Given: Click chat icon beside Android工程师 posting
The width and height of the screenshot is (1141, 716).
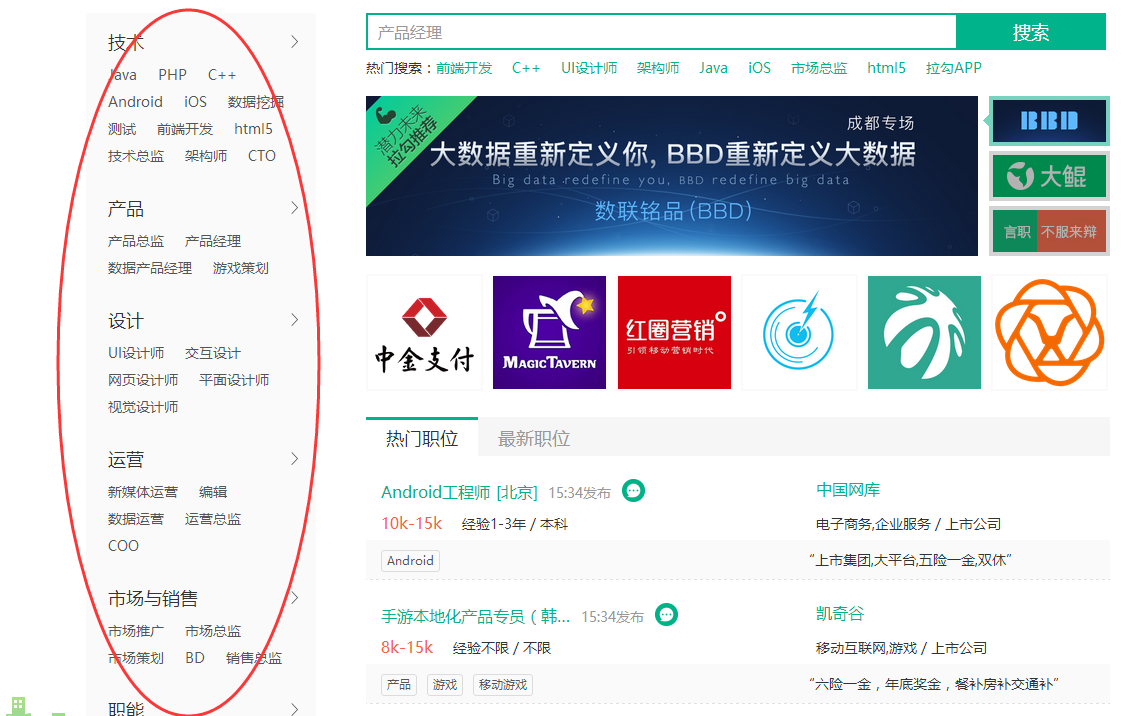Looking at the screenshot, I should pyautogui.click(x=633, y=490).
